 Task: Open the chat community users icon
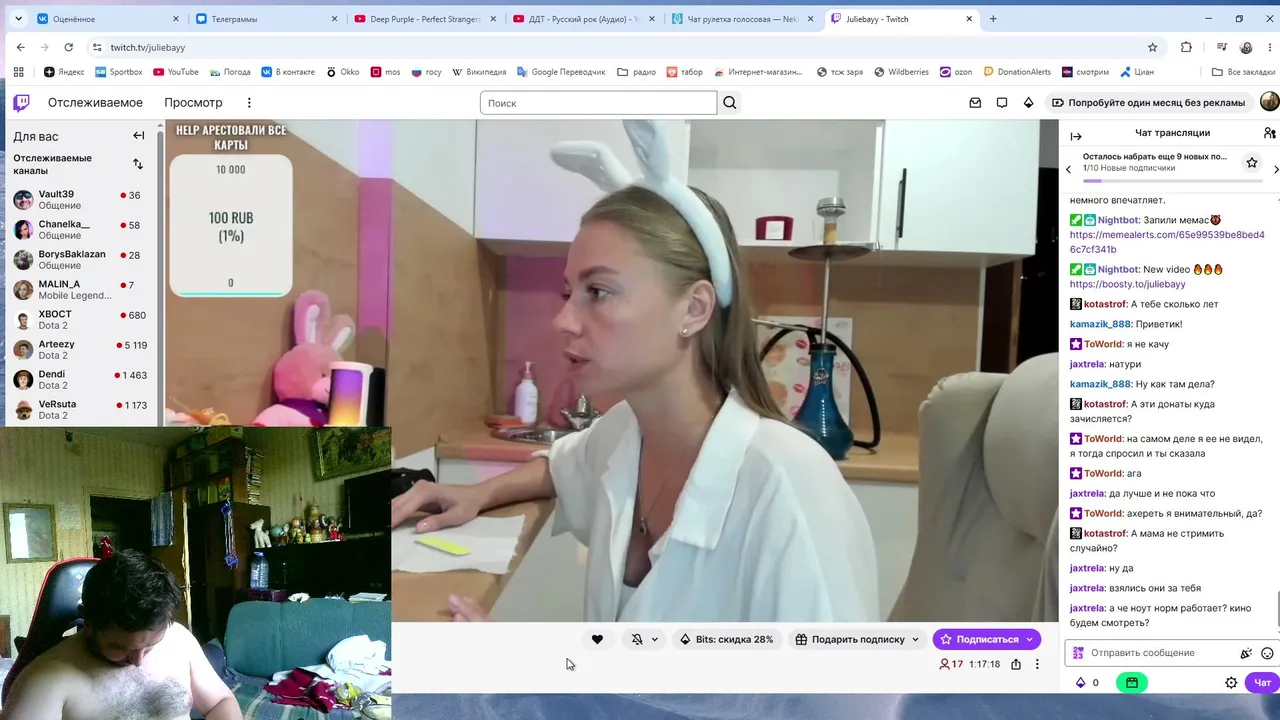[1269, 133]
